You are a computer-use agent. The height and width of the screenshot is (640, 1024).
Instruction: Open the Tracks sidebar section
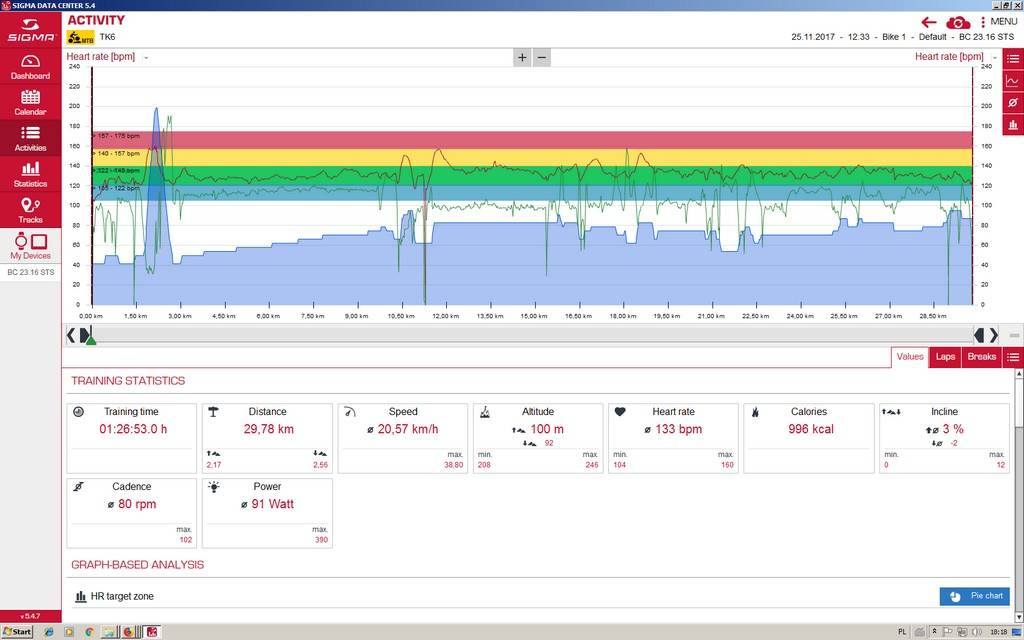tap(30, 211)
